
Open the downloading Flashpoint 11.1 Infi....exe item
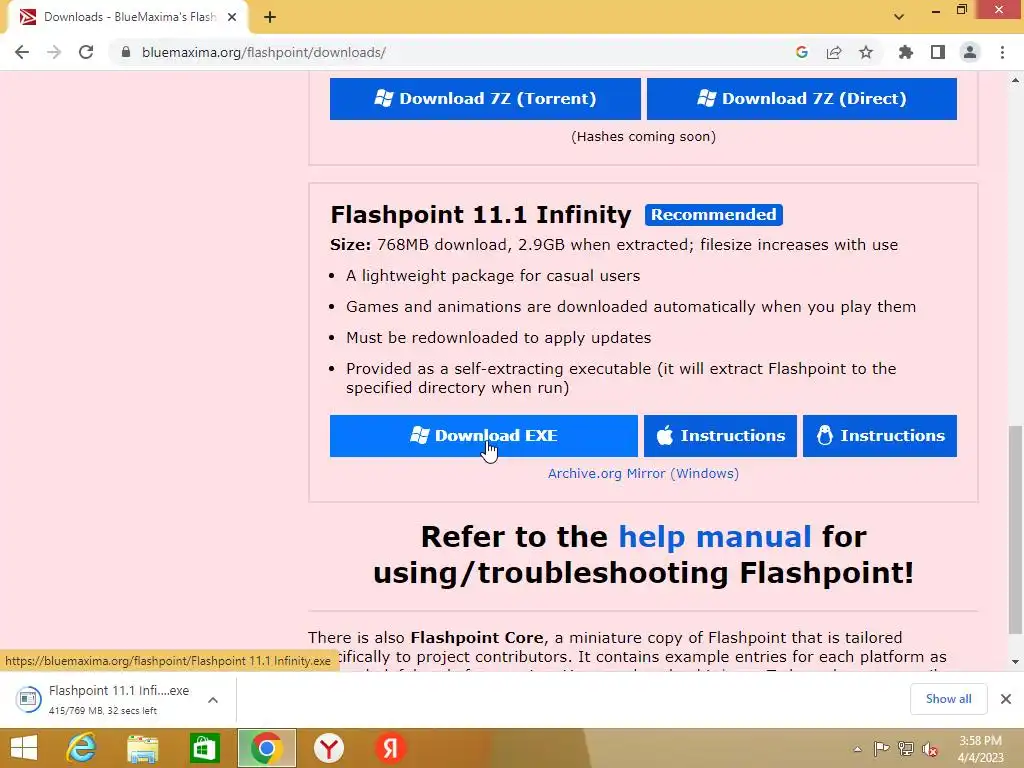tap(119, 699)
